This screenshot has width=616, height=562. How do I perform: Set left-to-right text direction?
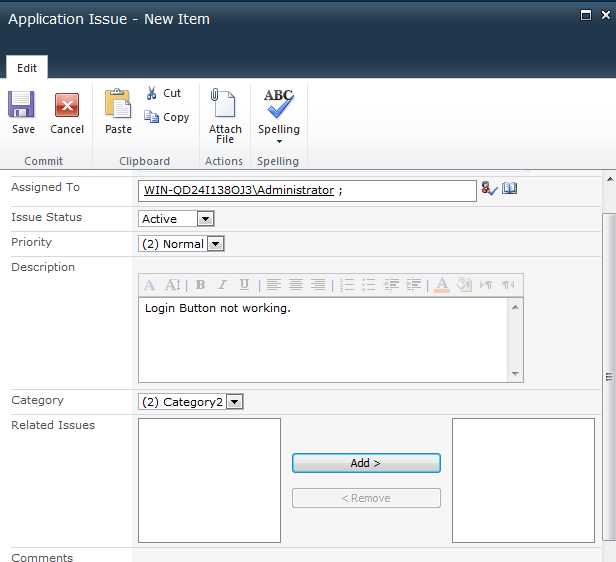tap(486, 285)
